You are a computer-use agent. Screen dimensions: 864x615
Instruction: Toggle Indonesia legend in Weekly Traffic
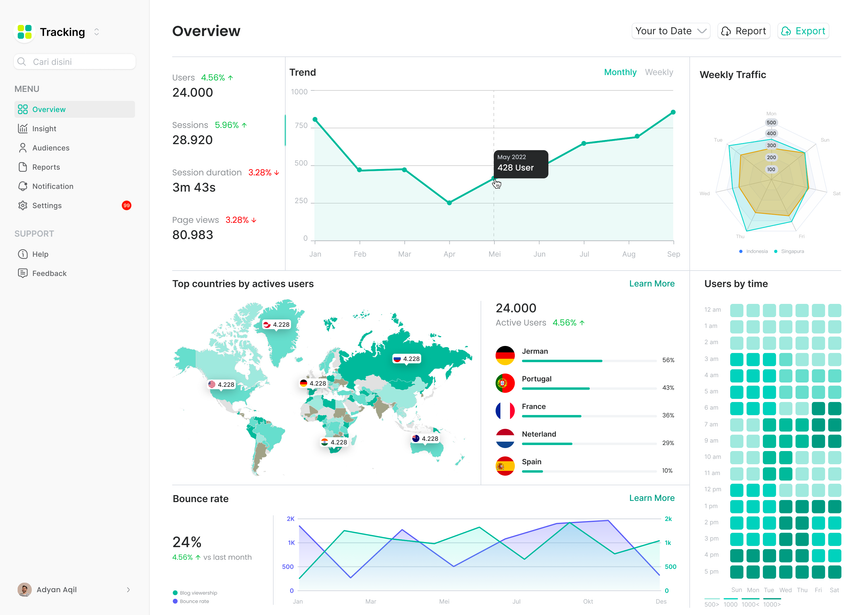[754, 251]
